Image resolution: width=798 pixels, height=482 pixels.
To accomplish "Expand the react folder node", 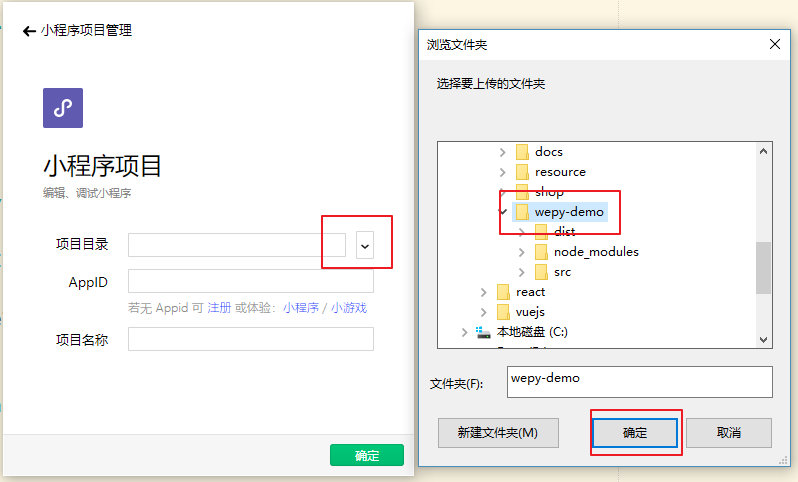I will tap(483, 292).
